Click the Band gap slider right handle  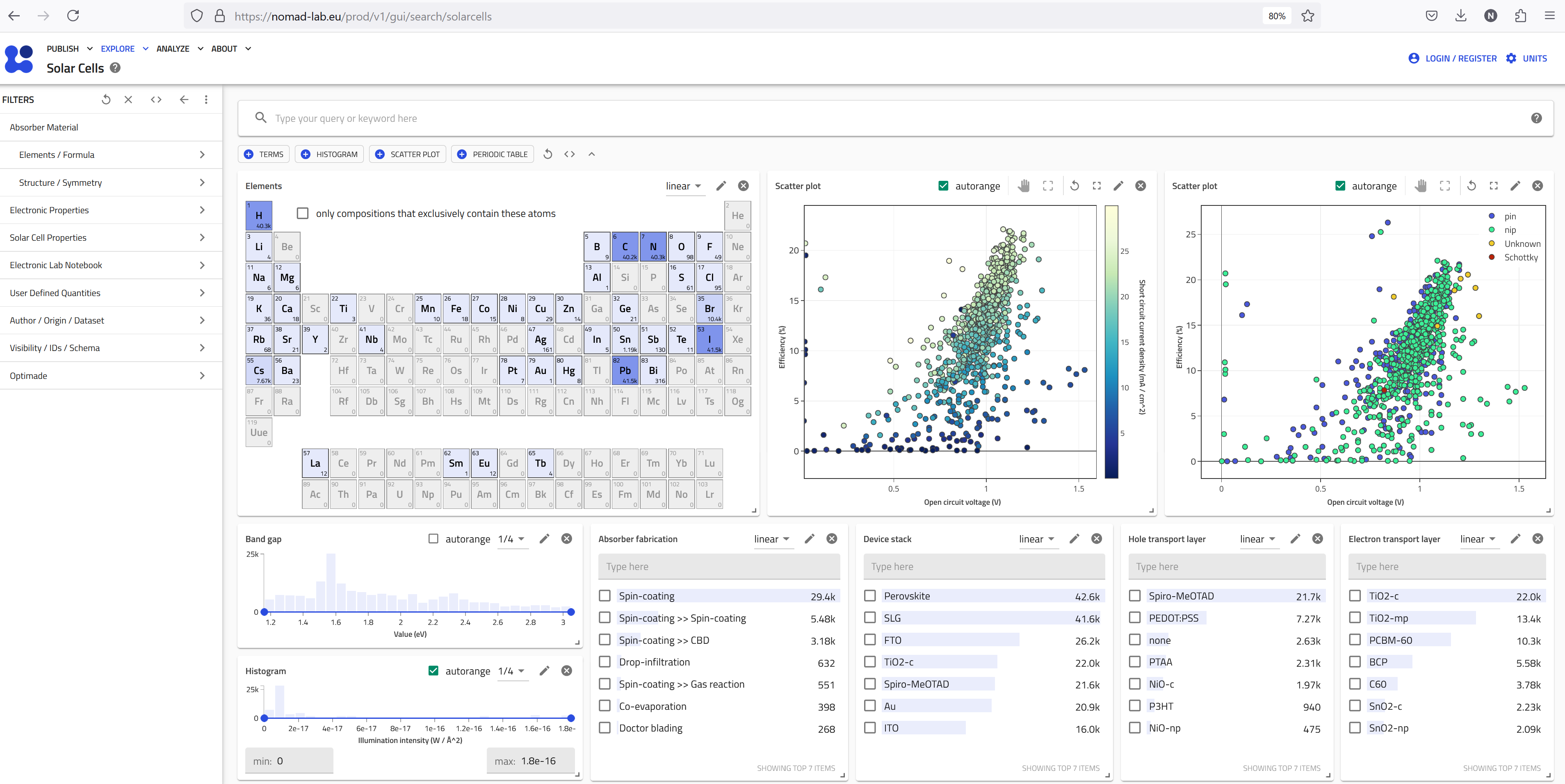point(570,612)
